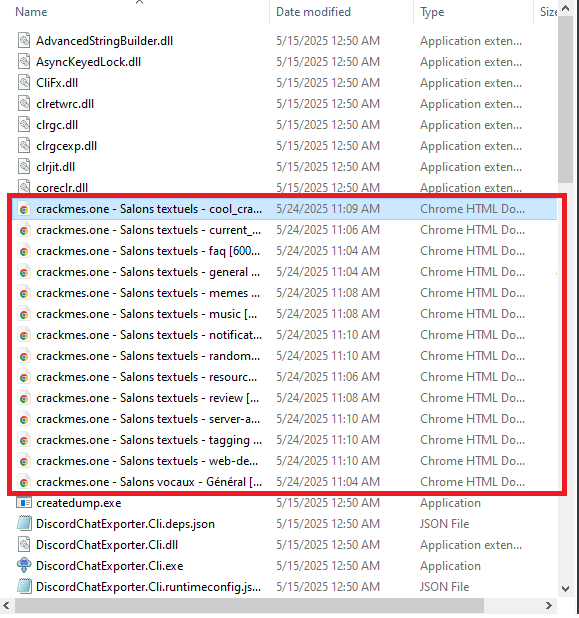579x618 pixels.
Task: Select crackmes.one Salons textuels notificat... file name
Action: coord(149,335)
